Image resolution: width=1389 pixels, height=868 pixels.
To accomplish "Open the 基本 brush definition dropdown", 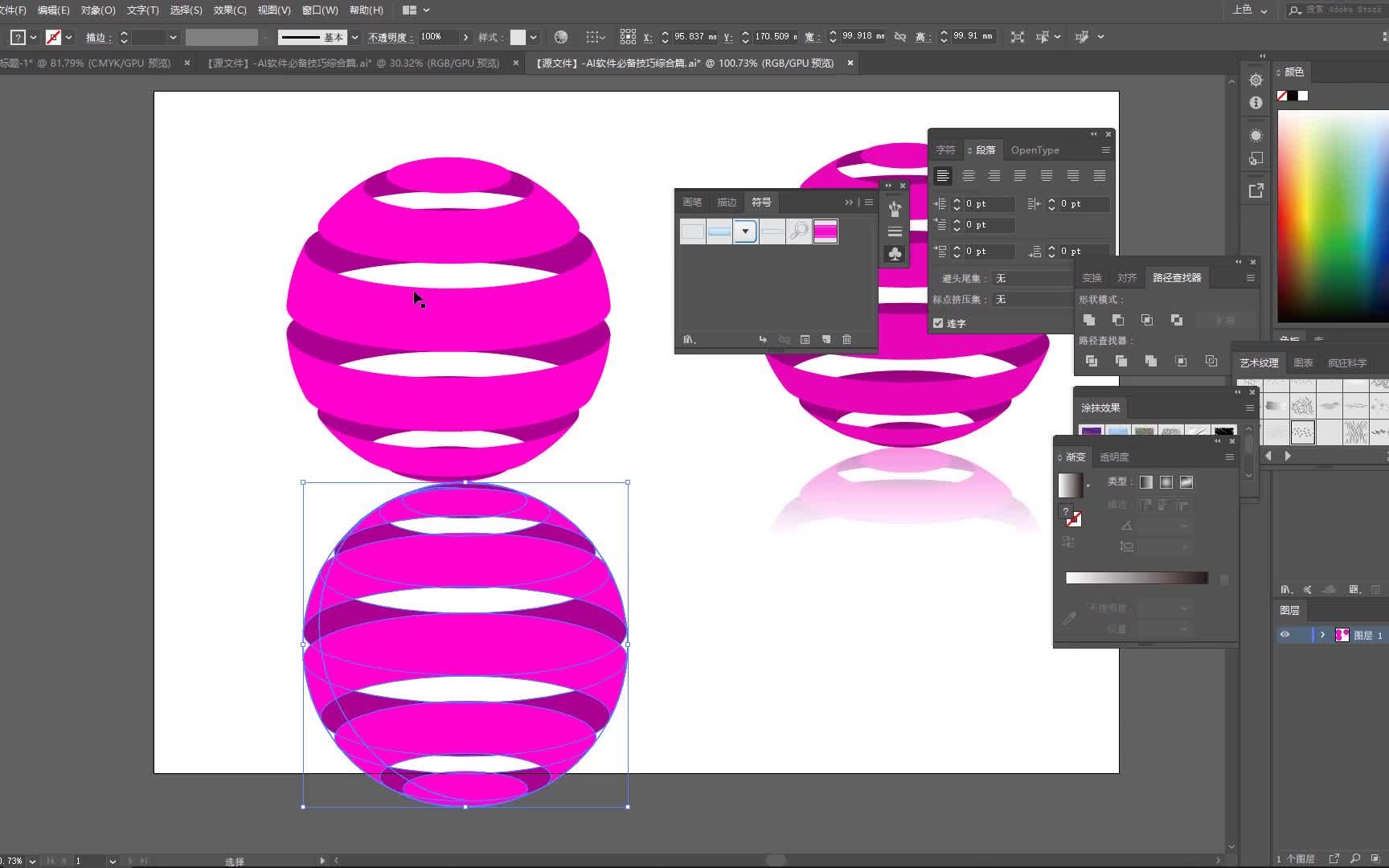I will pyautogui.click(x=354, y=37).
